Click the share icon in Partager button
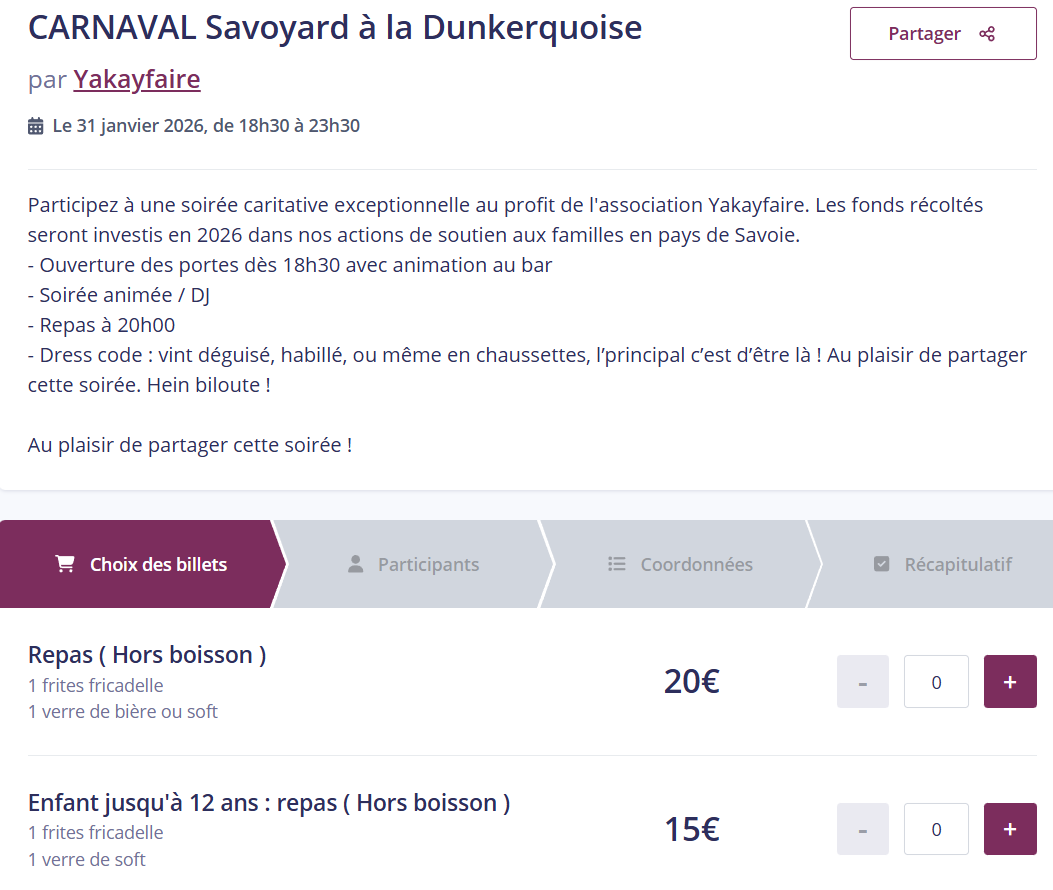The height and width of the screenshot is (890, 1053). tap(987, 34)
